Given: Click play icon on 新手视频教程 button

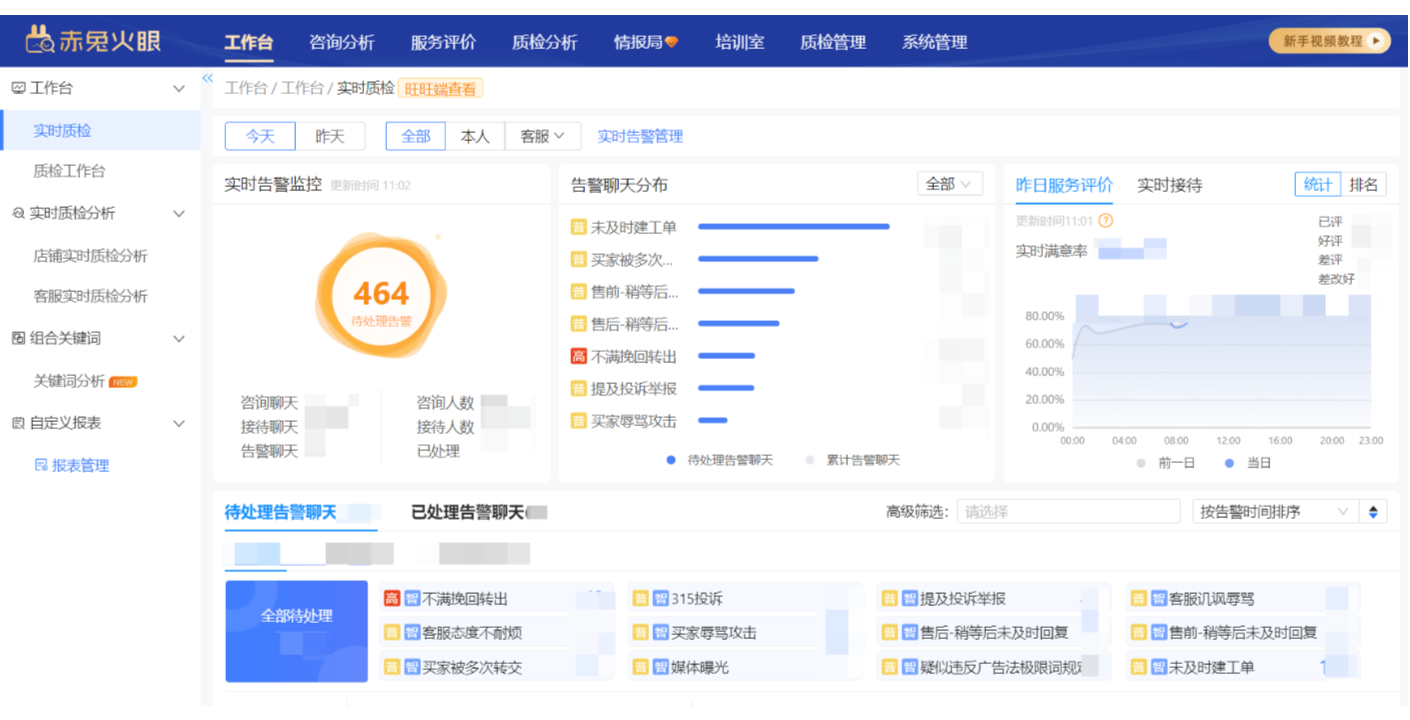Looking at the screenshot, I should [1377, 41].
